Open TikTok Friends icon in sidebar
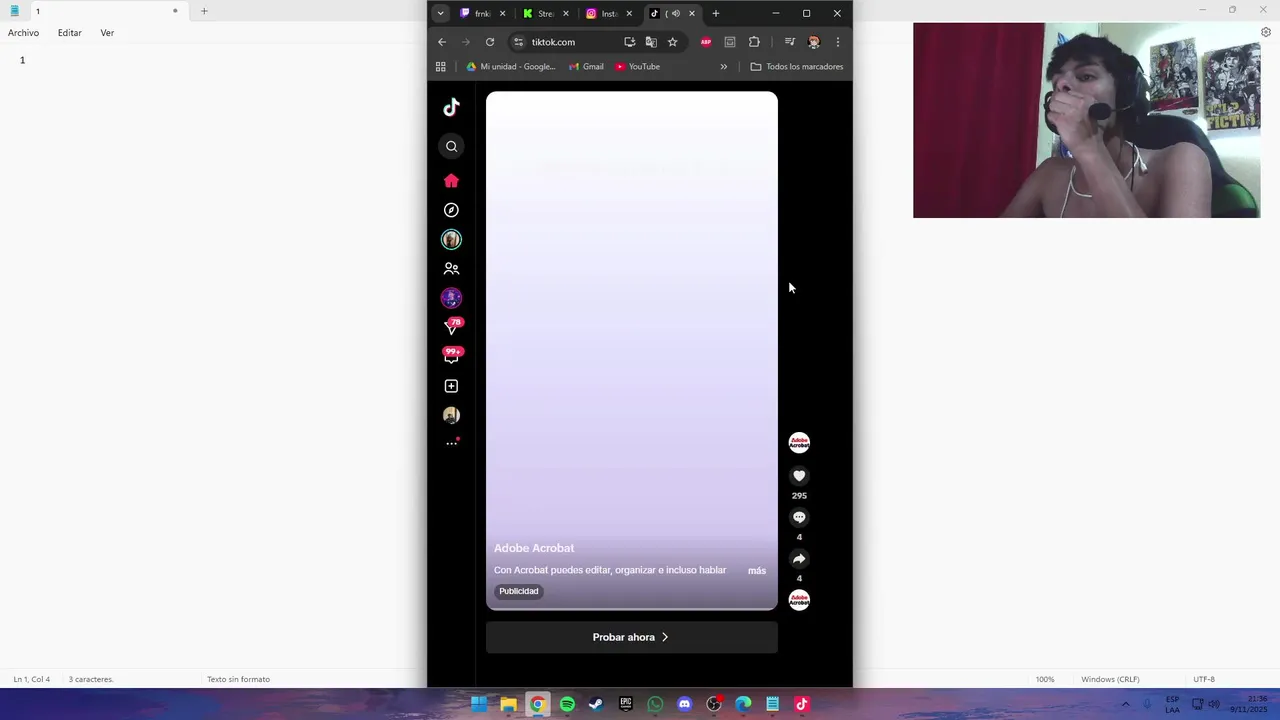This screenshot has height=720, width=1280. tap(451, 269)
